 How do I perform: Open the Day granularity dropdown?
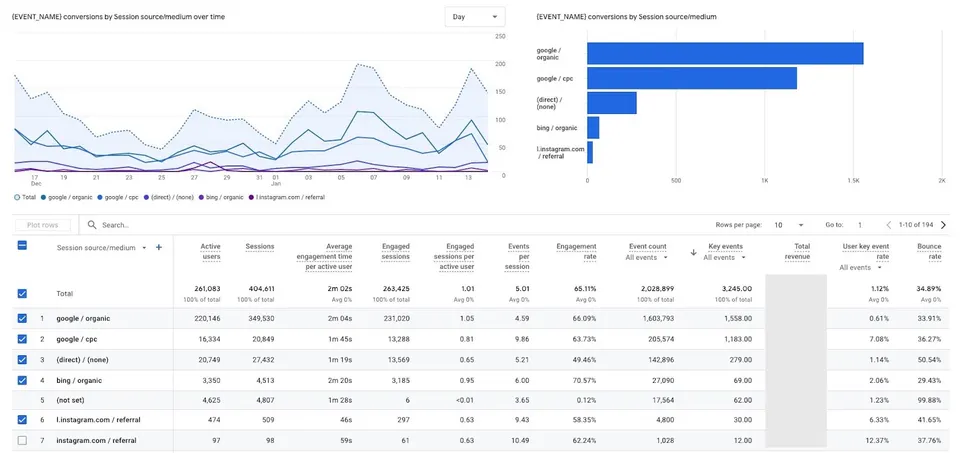coord(474,17)
